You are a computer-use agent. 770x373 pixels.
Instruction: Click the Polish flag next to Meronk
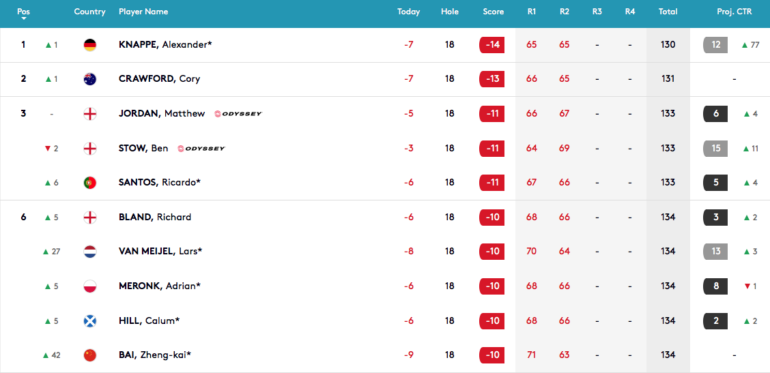coord(90,286)
